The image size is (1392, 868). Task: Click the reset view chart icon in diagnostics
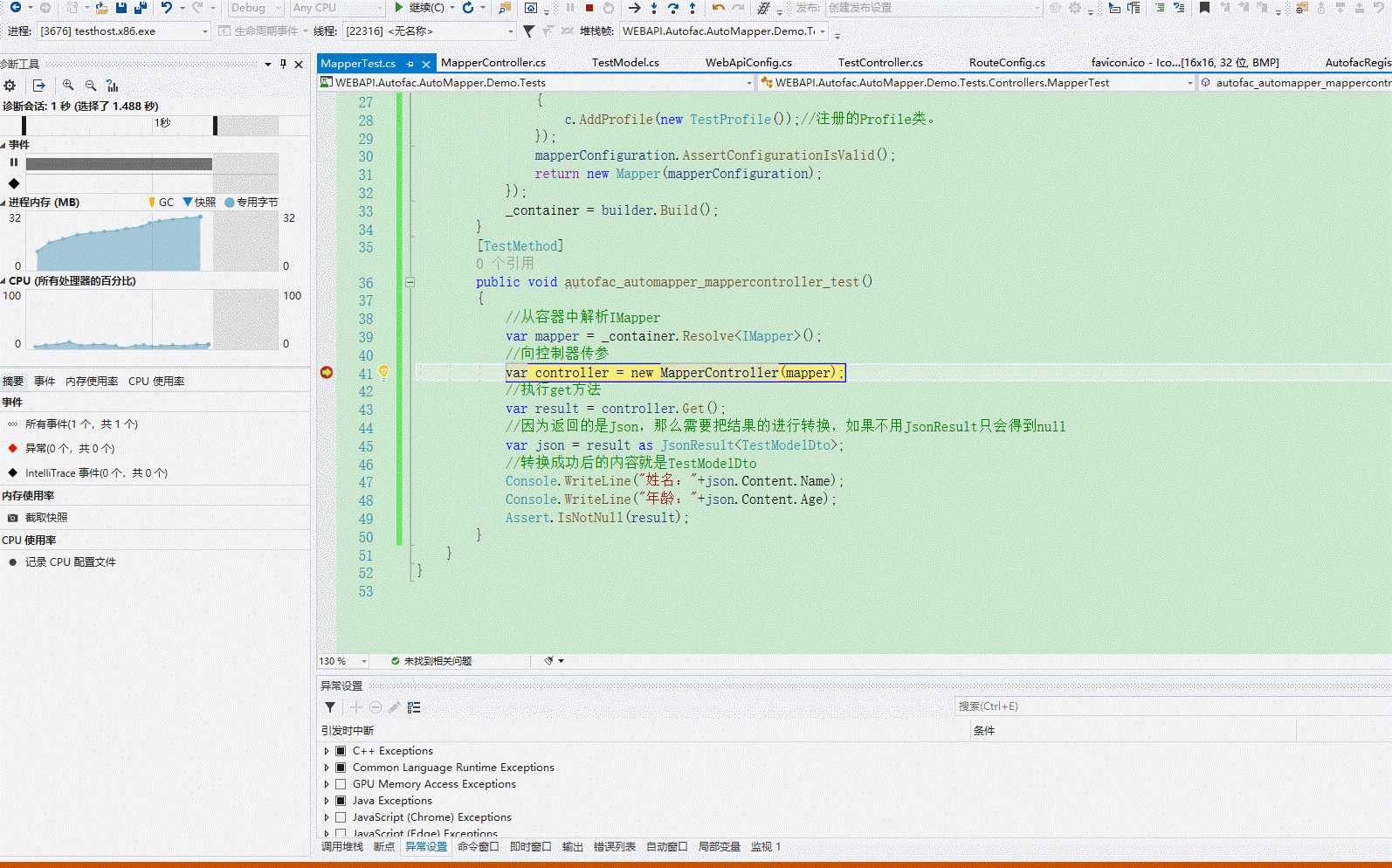[113, 86]
